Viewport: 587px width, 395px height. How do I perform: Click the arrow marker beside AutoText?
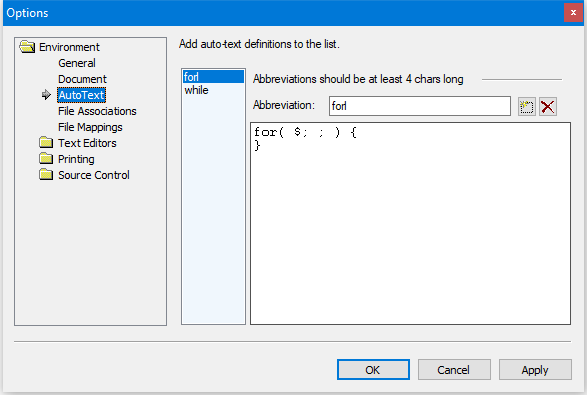coord(46,95)
